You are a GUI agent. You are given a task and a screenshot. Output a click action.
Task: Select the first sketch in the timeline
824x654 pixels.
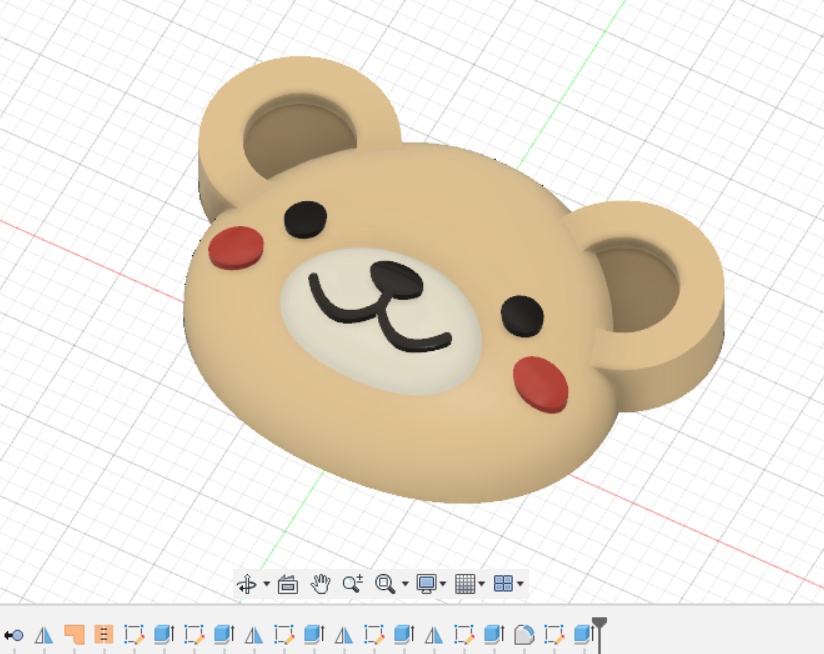pyautogui.click(x=134, y=635)
